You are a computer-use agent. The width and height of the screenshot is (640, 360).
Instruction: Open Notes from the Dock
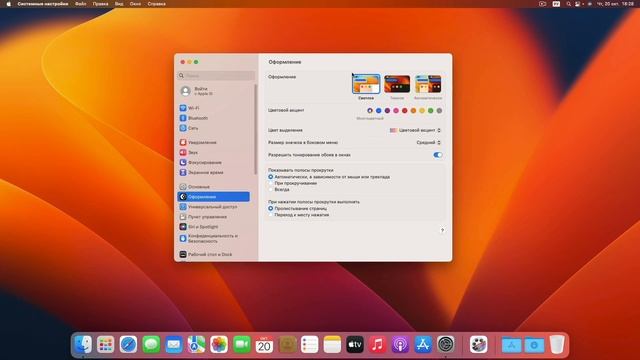click(332, 344)
